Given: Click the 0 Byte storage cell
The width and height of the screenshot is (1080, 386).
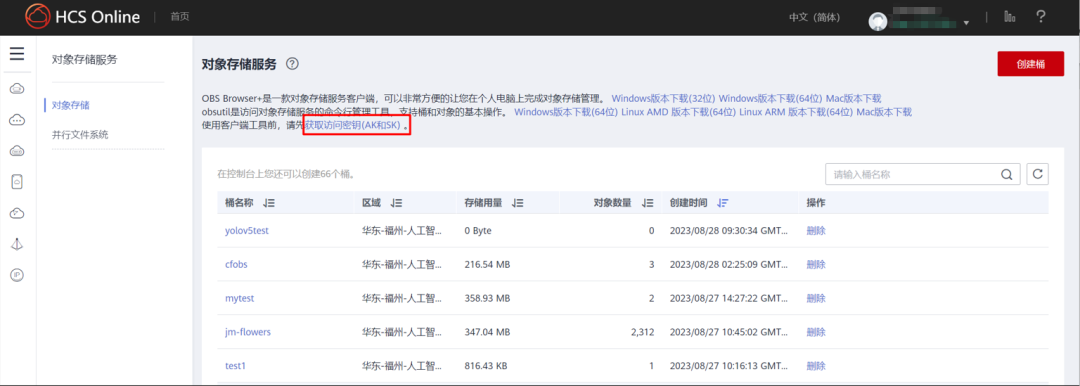Looking at the screenshot, I should click(x=478, y=231).
